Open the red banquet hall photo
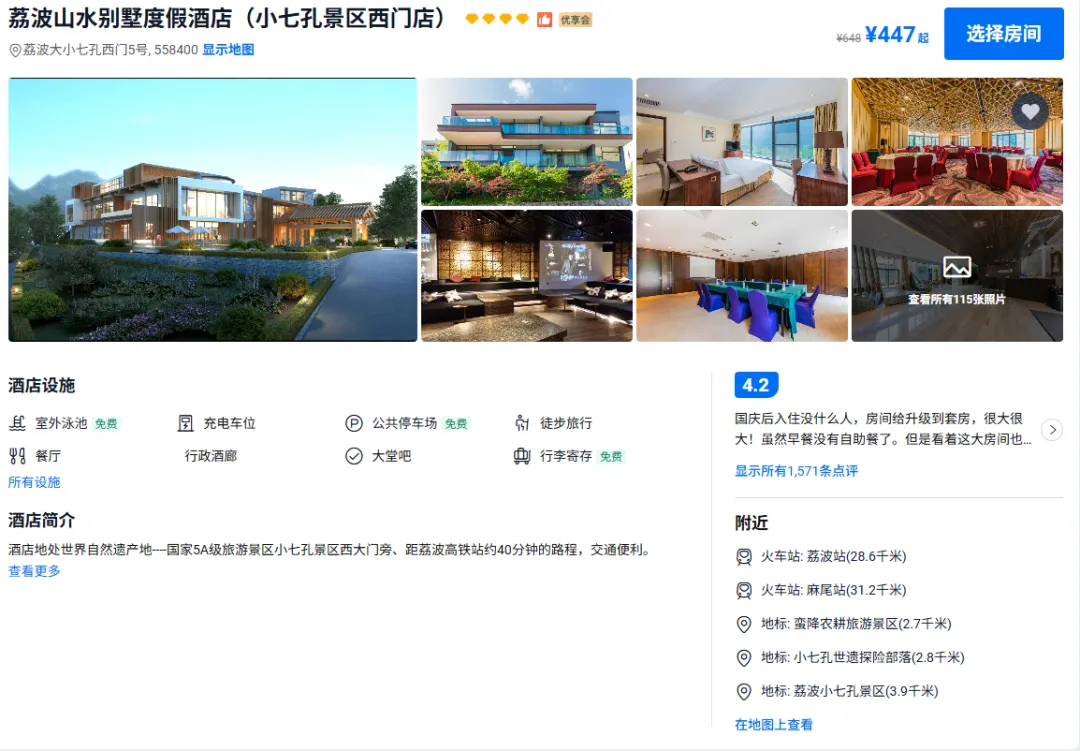 coord(957,142)
